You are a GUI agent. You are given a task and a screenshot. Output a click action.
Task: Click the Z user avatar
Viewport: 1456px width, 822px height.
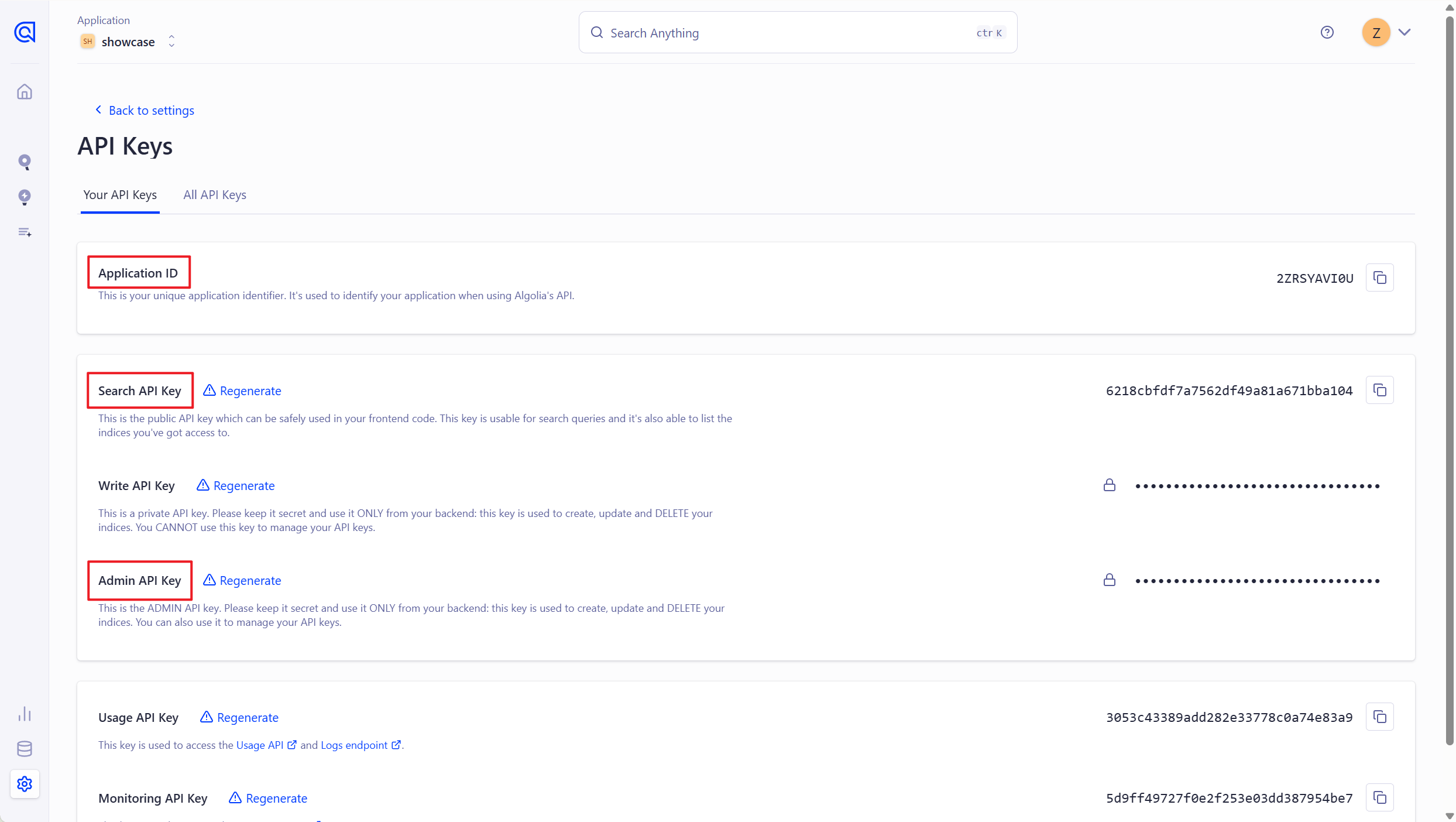[1376, 33]
